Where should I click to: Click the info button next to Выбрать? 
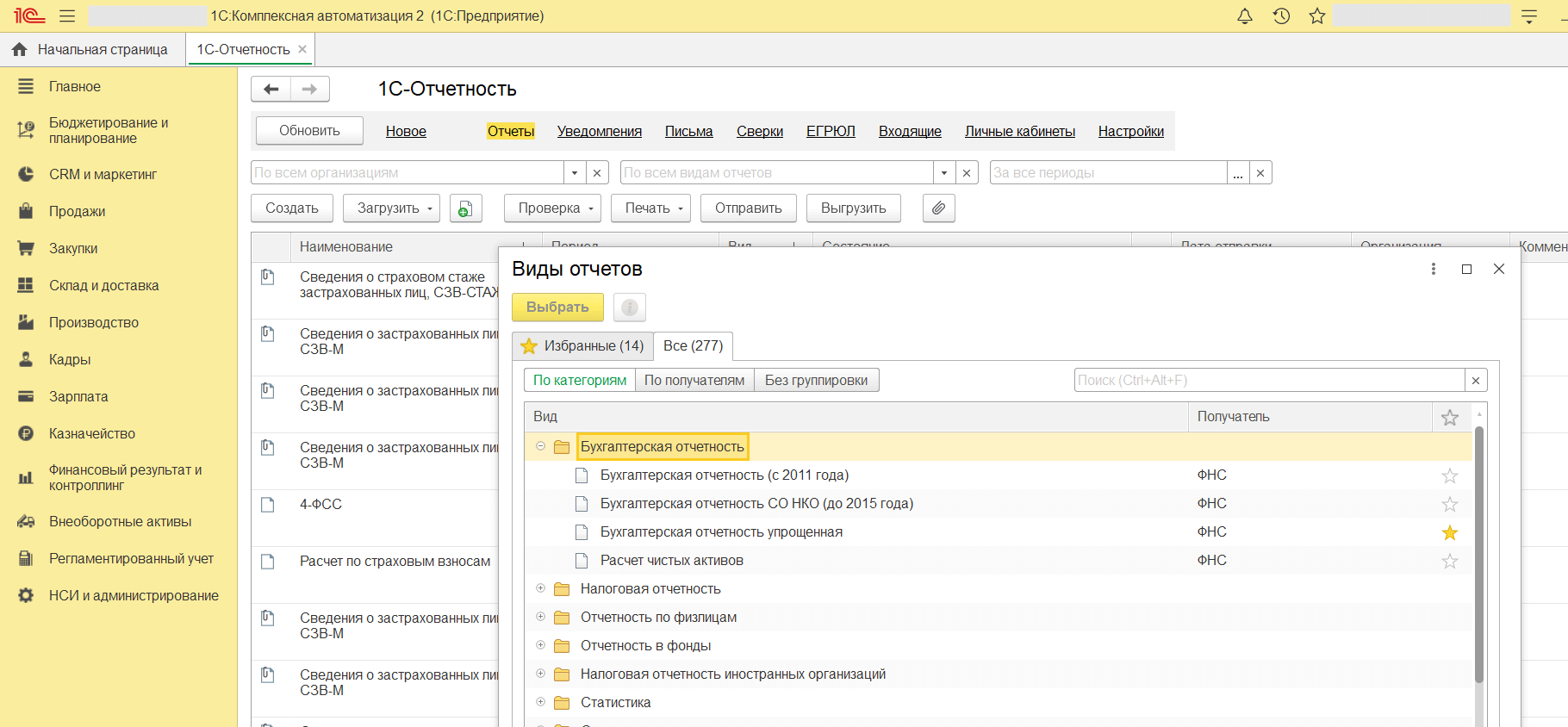pos(630,307)
